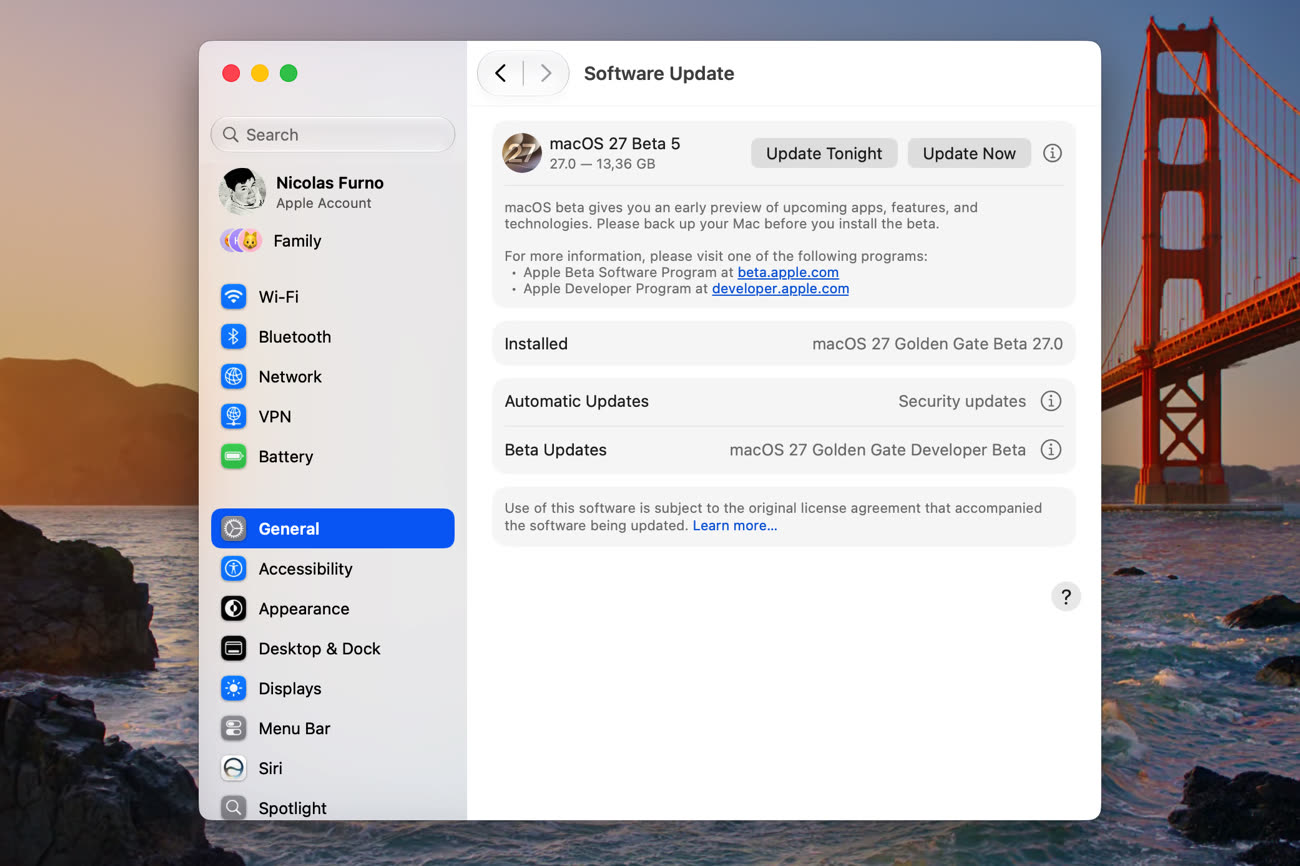Select Desktop & Dock sidebar item
The image size is (1300, 866).
pyautogui.click(x=333, y=648)
